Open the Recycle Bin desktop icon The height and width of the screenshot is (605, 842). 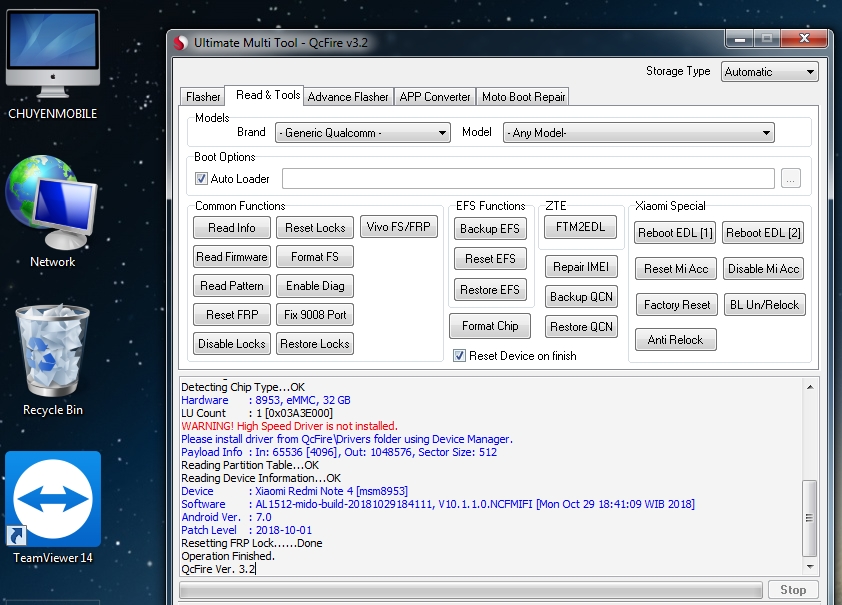(x=53, y=360)
